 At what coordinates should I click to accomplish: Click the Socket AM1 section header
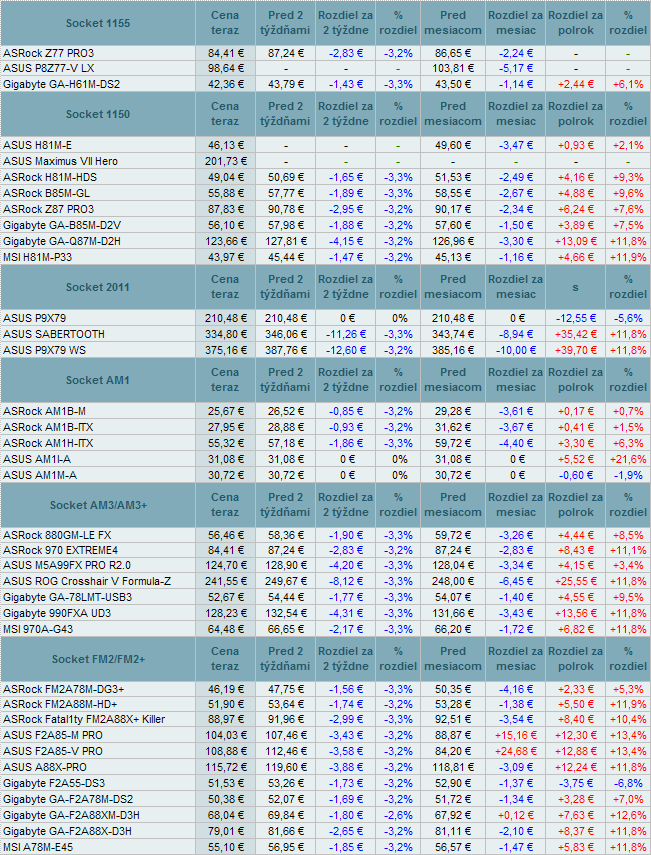pos(98,380)
